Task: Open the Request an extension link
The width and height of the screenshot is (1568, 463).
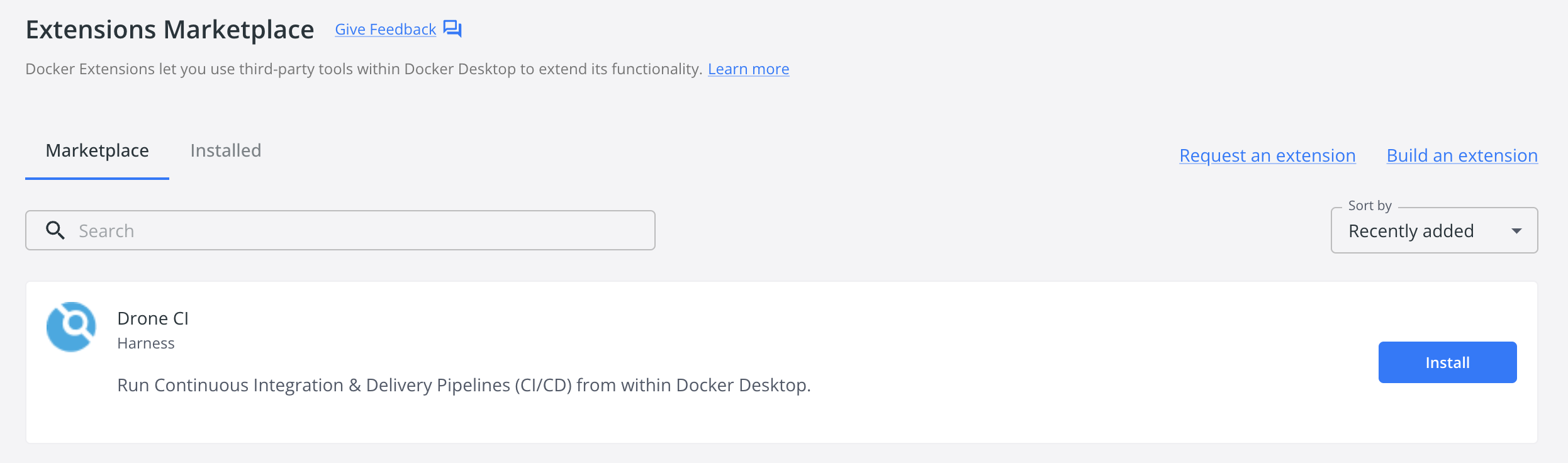Action: click(x=1267, y=155)
